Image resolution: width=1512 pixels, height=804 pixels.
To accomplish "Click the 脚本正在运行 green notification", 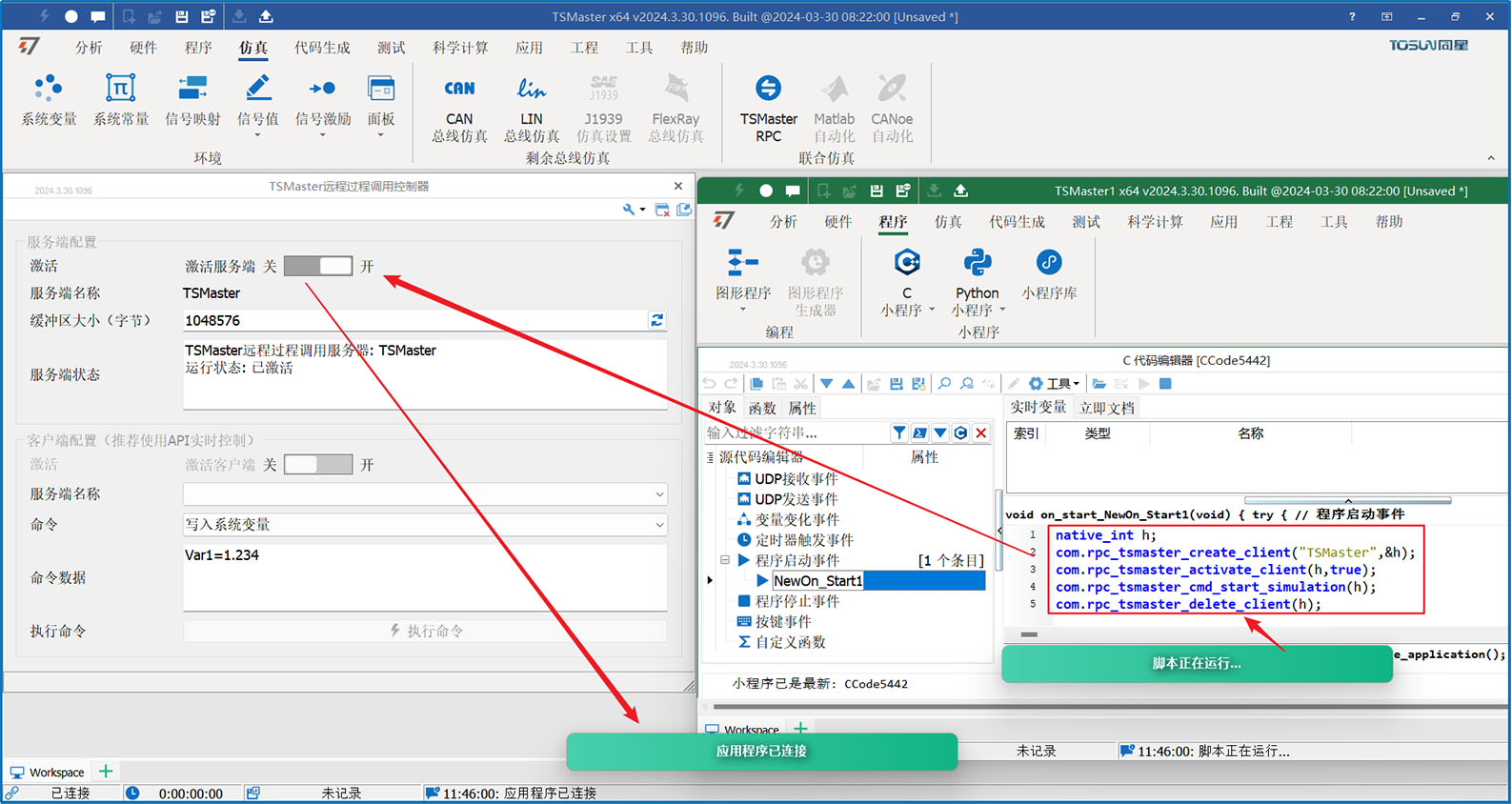I will pos(1197,663).
